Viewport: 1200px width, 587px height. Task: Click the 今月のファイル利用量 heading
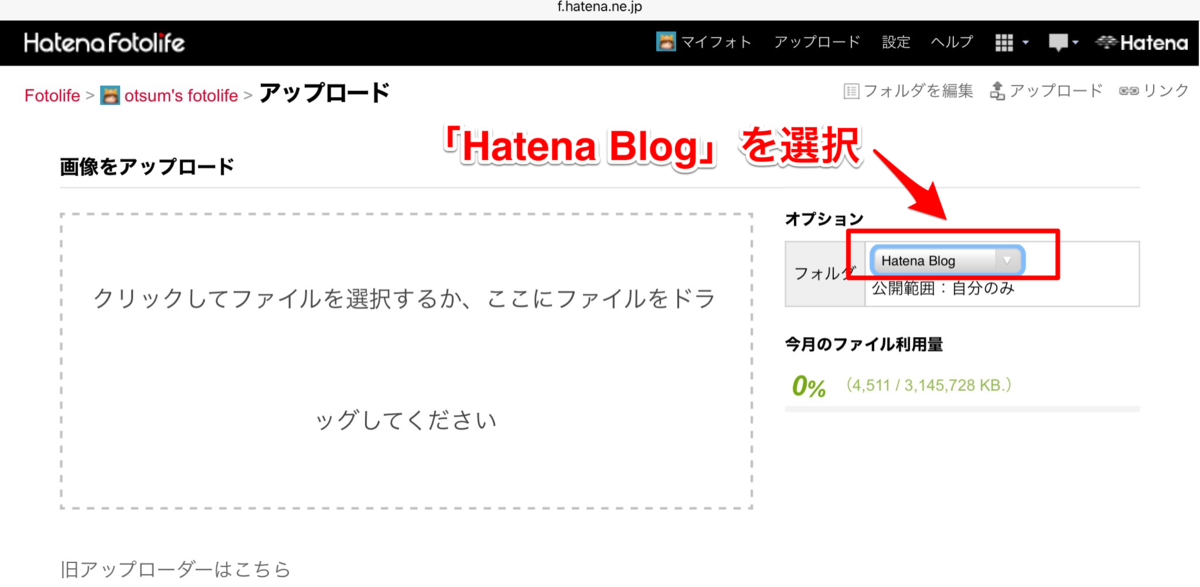tap(864, 344)
